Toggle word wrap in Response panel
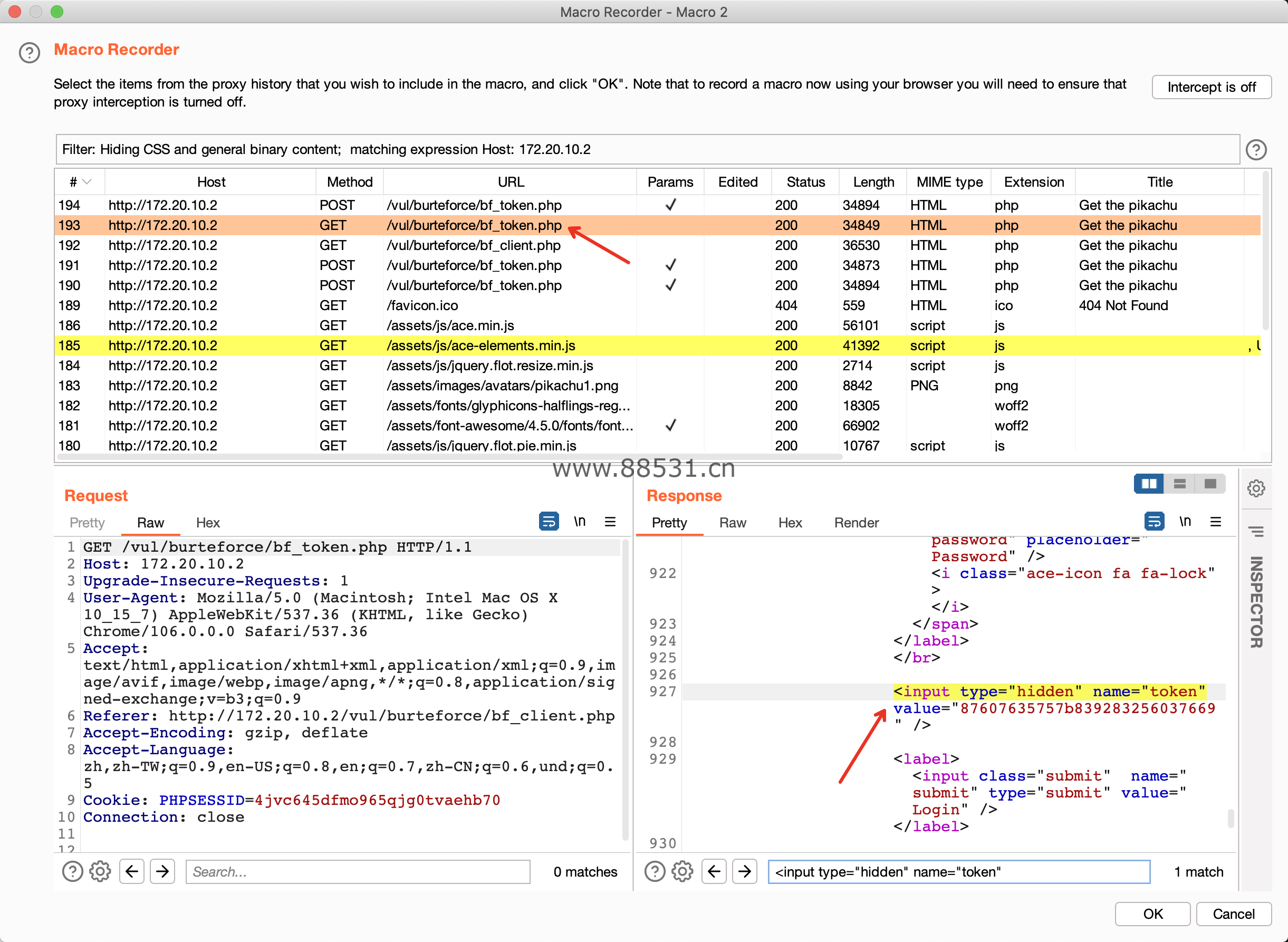The height and width of the screenshot is (942, 1288). [1154, 521]
